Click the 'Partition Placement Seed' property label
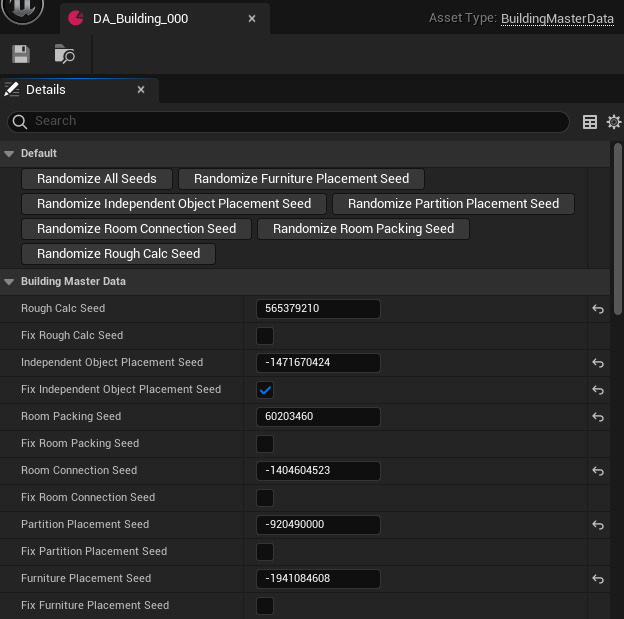The image size is (624, 619). click(x=85, y=524)
